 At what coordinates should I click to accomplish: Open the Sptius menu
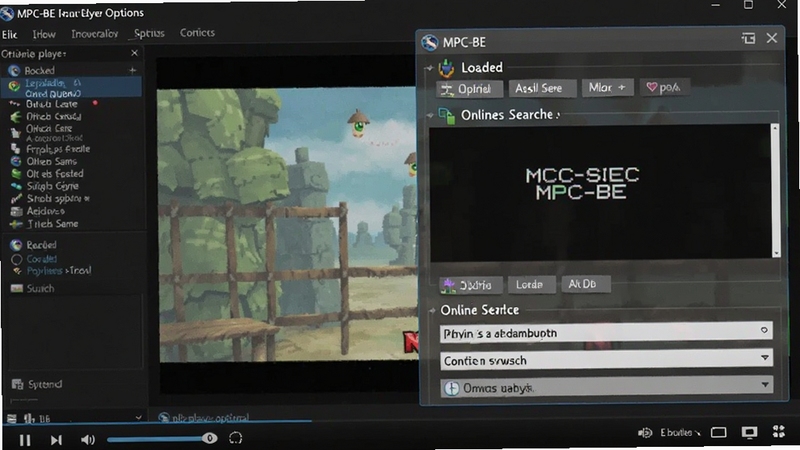pos(149,34)
